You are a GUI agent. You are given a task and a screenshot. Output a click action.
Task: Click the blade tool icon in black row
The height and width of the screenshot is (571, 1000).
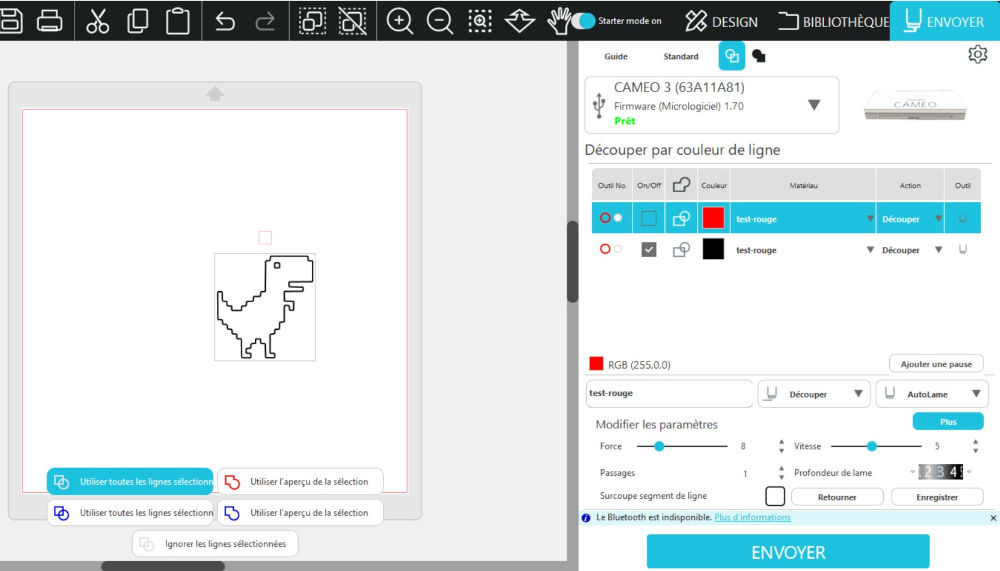962,249
